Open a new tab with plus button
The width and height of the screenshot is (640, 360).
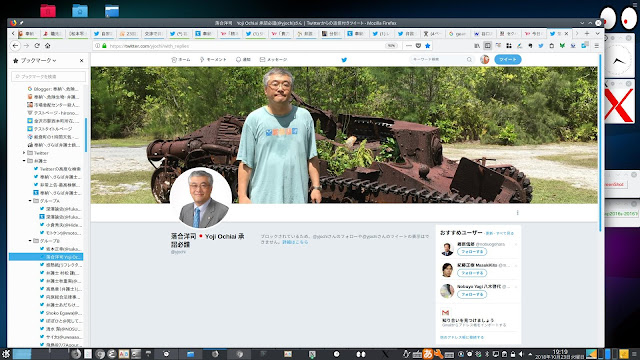tap(587, 33)
